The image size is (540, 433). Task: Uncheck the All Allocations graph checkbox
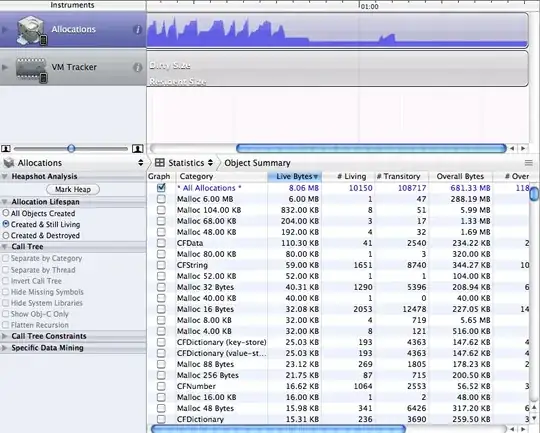click(x=161, y=188)
